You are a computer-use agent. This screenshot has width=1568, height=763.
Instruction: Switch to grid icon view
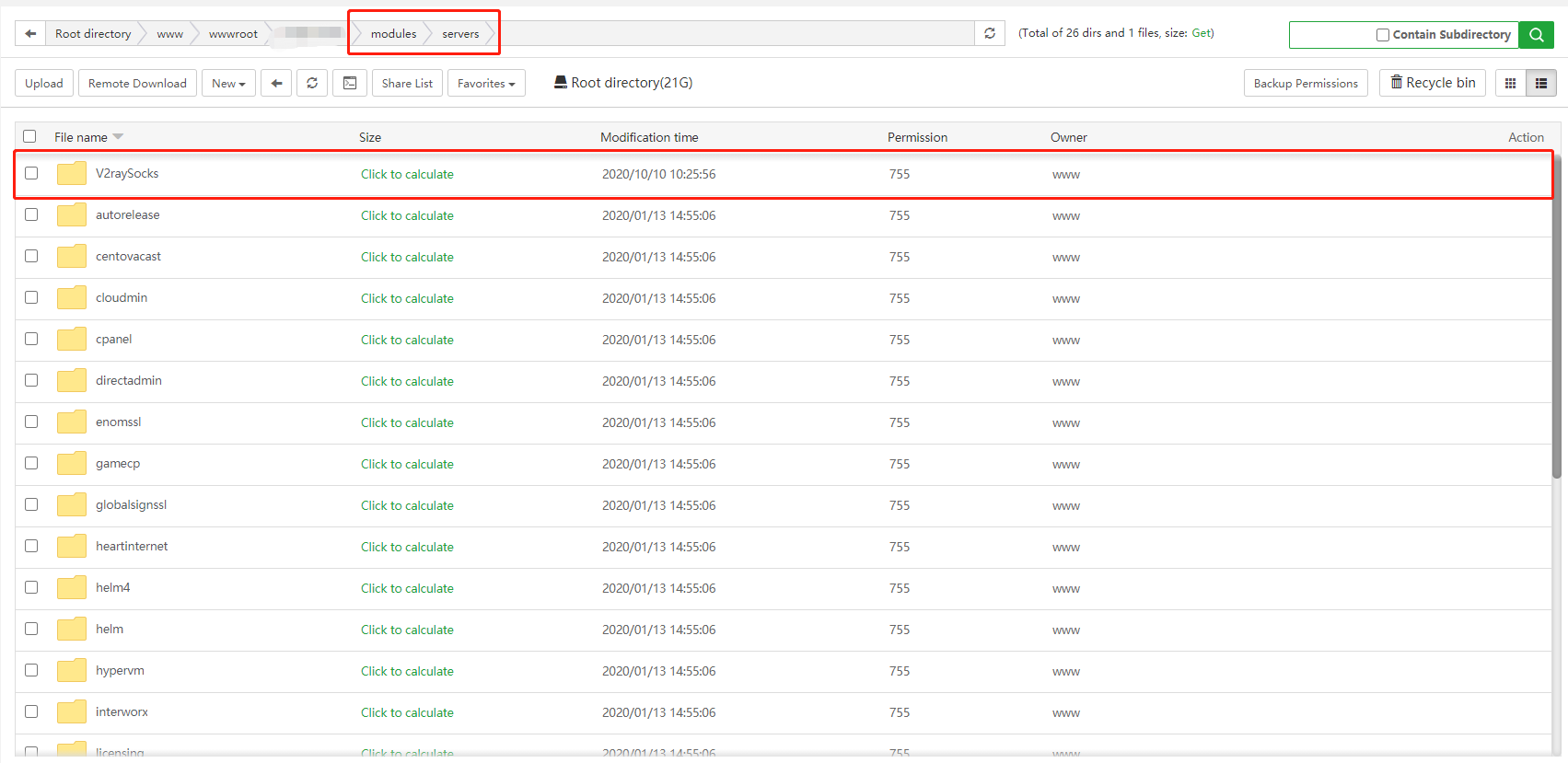tap(1510, 83)
